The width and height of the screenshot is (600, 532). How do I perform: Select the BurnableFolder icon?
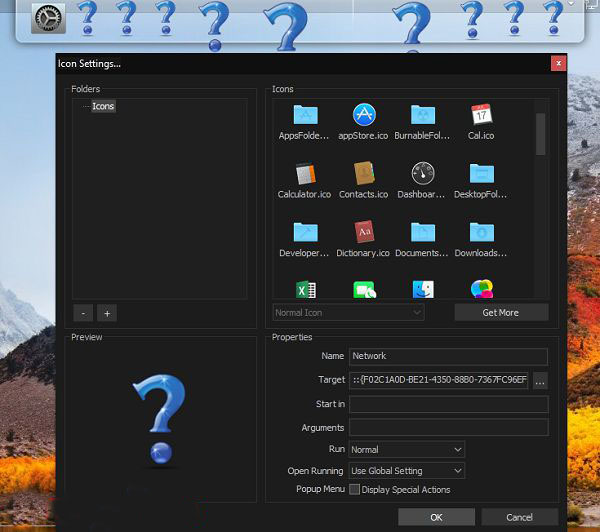[422, 115]
